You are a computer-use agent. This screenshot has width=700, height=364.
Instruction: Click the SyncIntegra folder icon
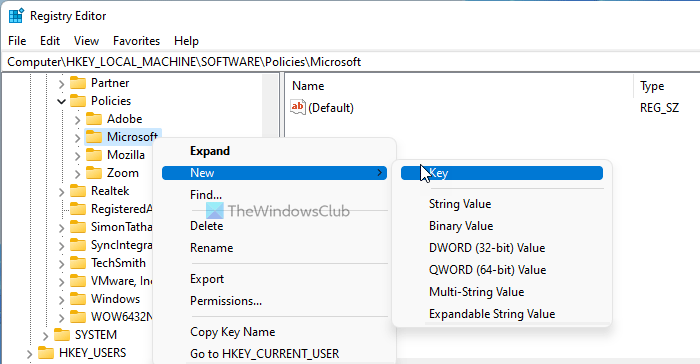pos(78,245)
